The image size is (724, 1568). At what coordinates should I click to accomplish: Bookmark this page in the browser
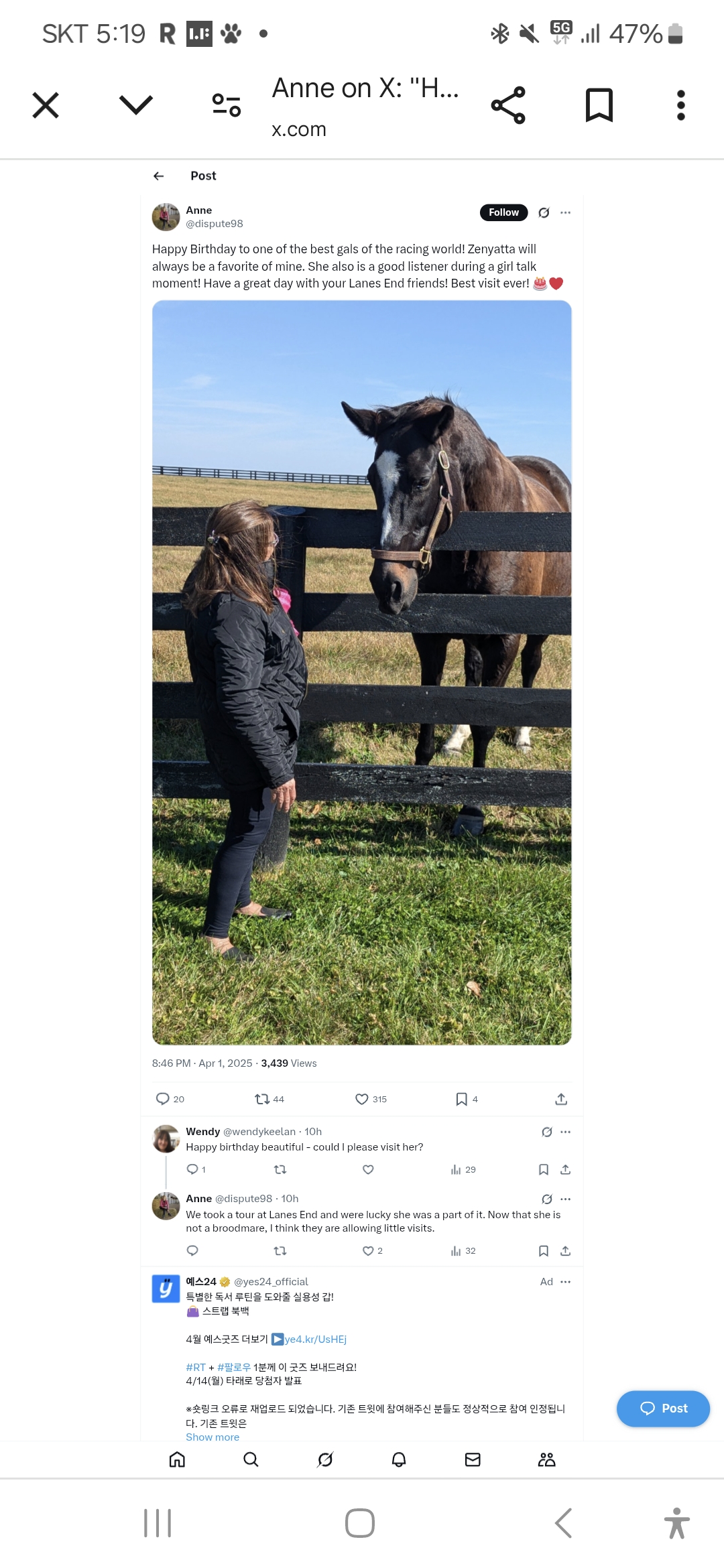pos(599,105)
